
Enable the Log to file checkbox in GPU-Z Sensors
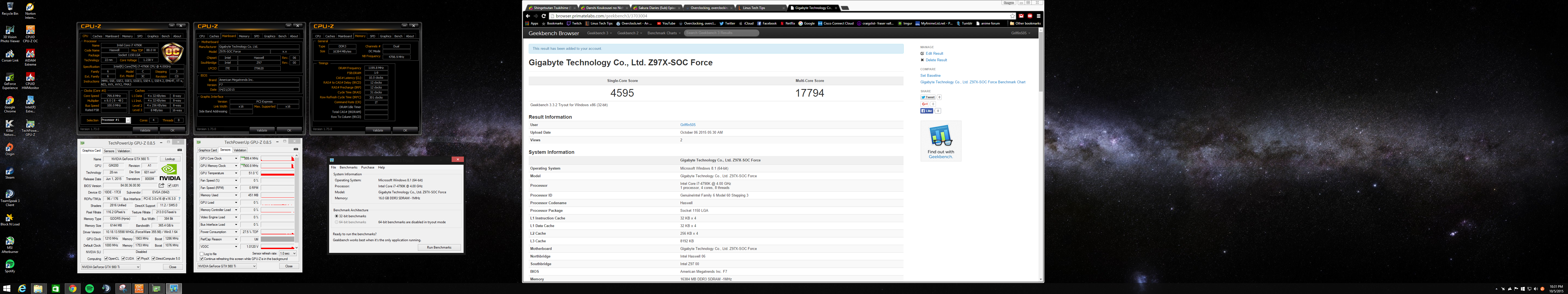[202, 254]
